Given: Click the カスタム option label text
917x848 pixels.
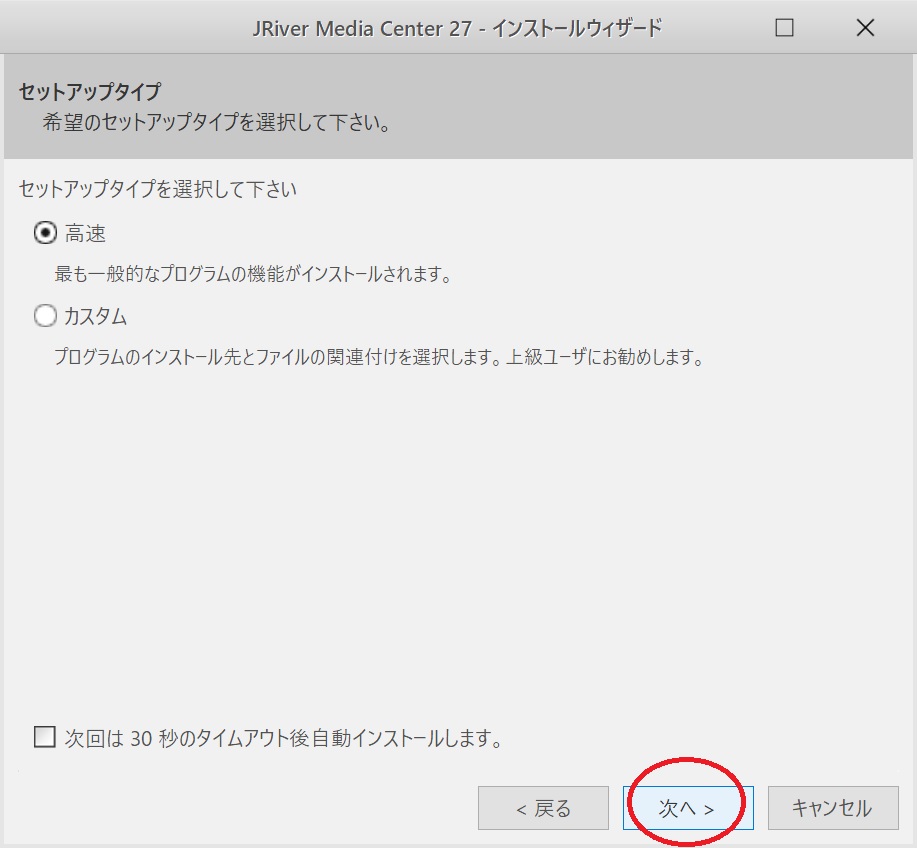Looking at the screenshot, I should point(95,316).
